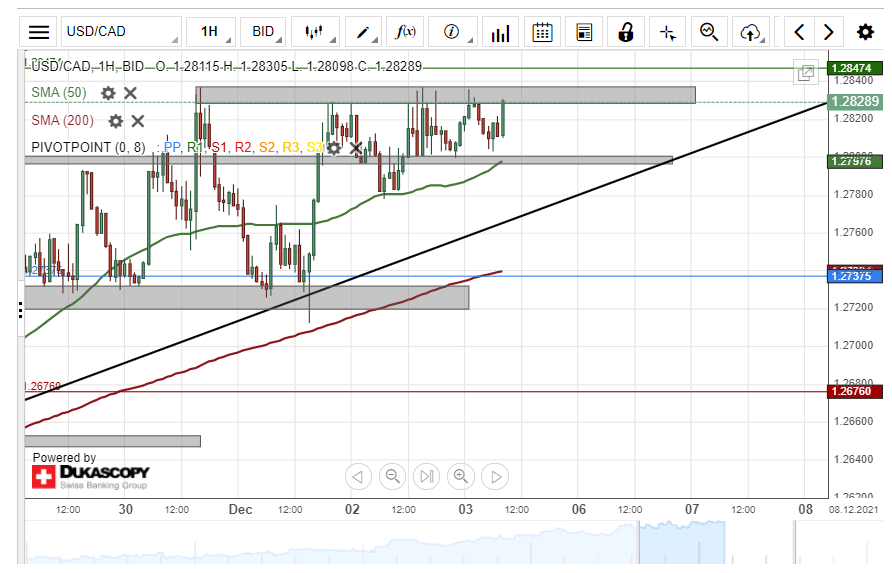Open the calendar date picker icon
This screenshot has width=892, height=573.
point(542,32)
